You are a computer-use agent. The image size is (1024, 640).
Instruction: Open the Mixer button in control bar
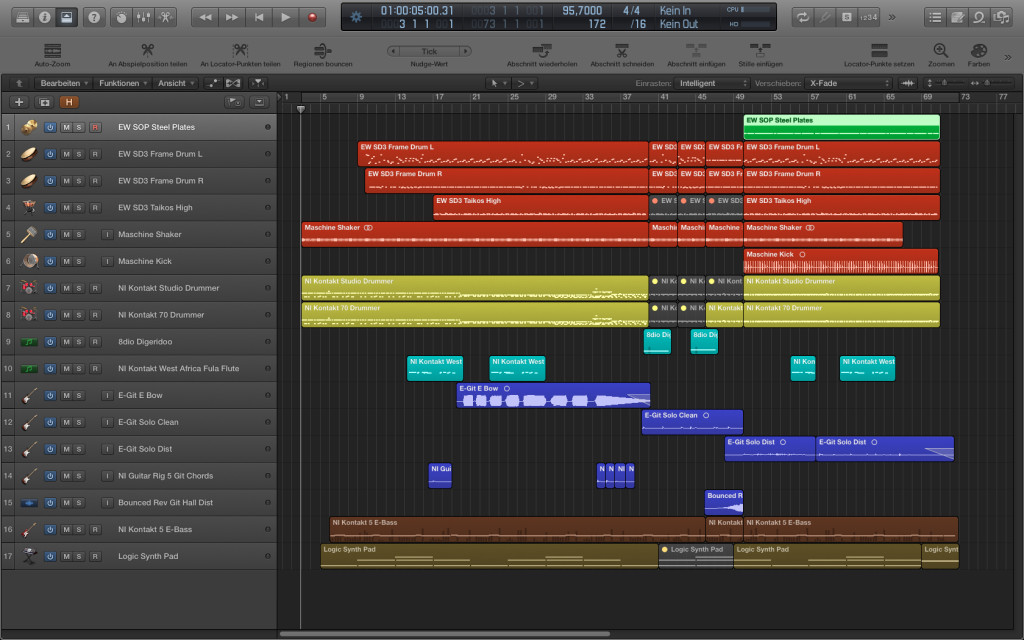click(144, 17)
